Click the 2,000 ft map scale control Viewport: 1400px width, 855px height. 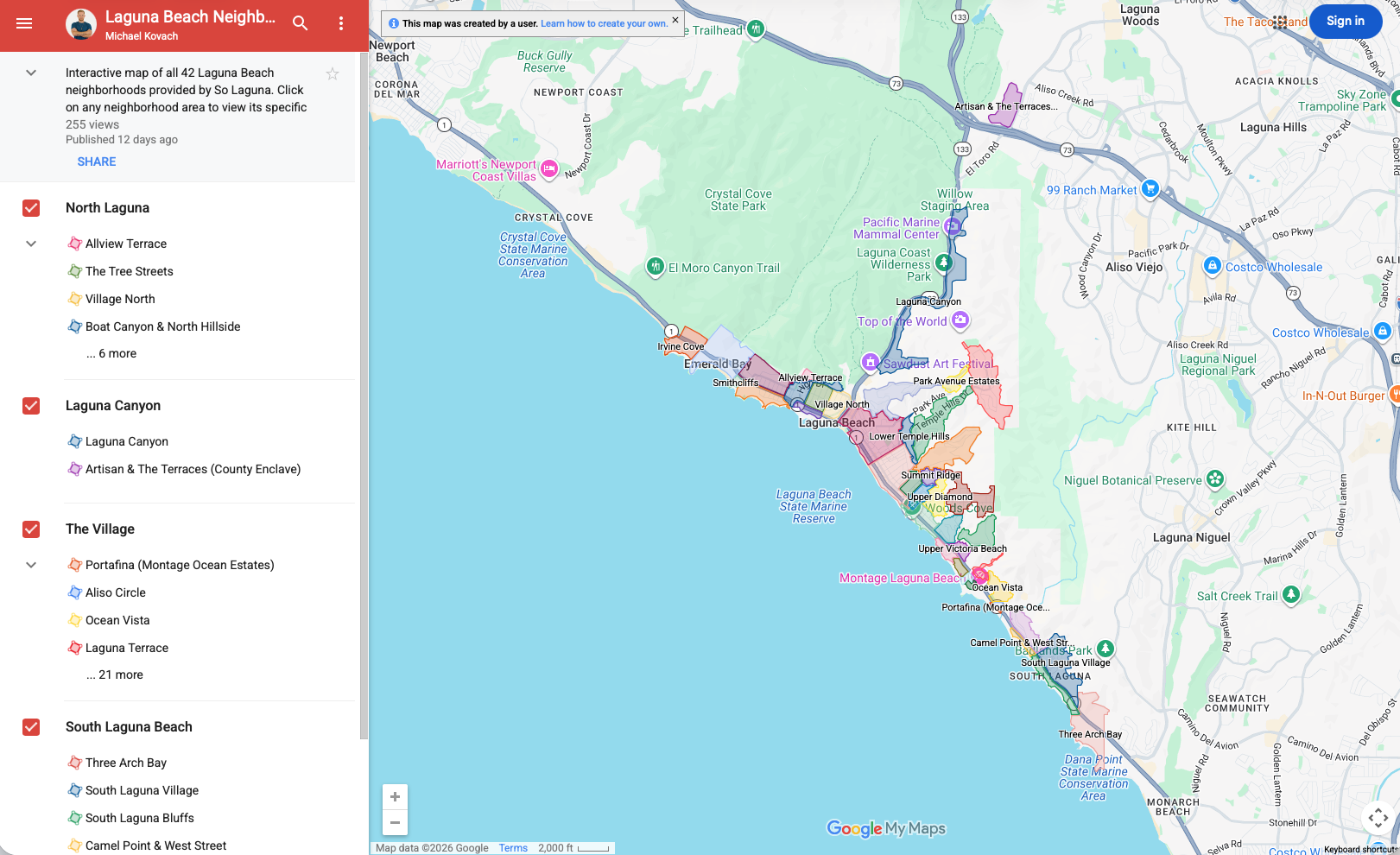573,848
